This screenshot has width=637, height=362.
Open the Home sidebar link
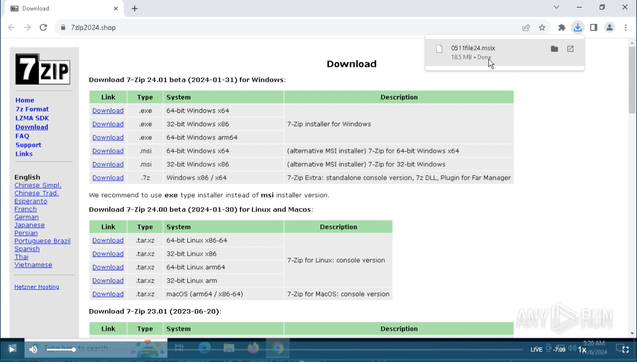coord(25,100)
